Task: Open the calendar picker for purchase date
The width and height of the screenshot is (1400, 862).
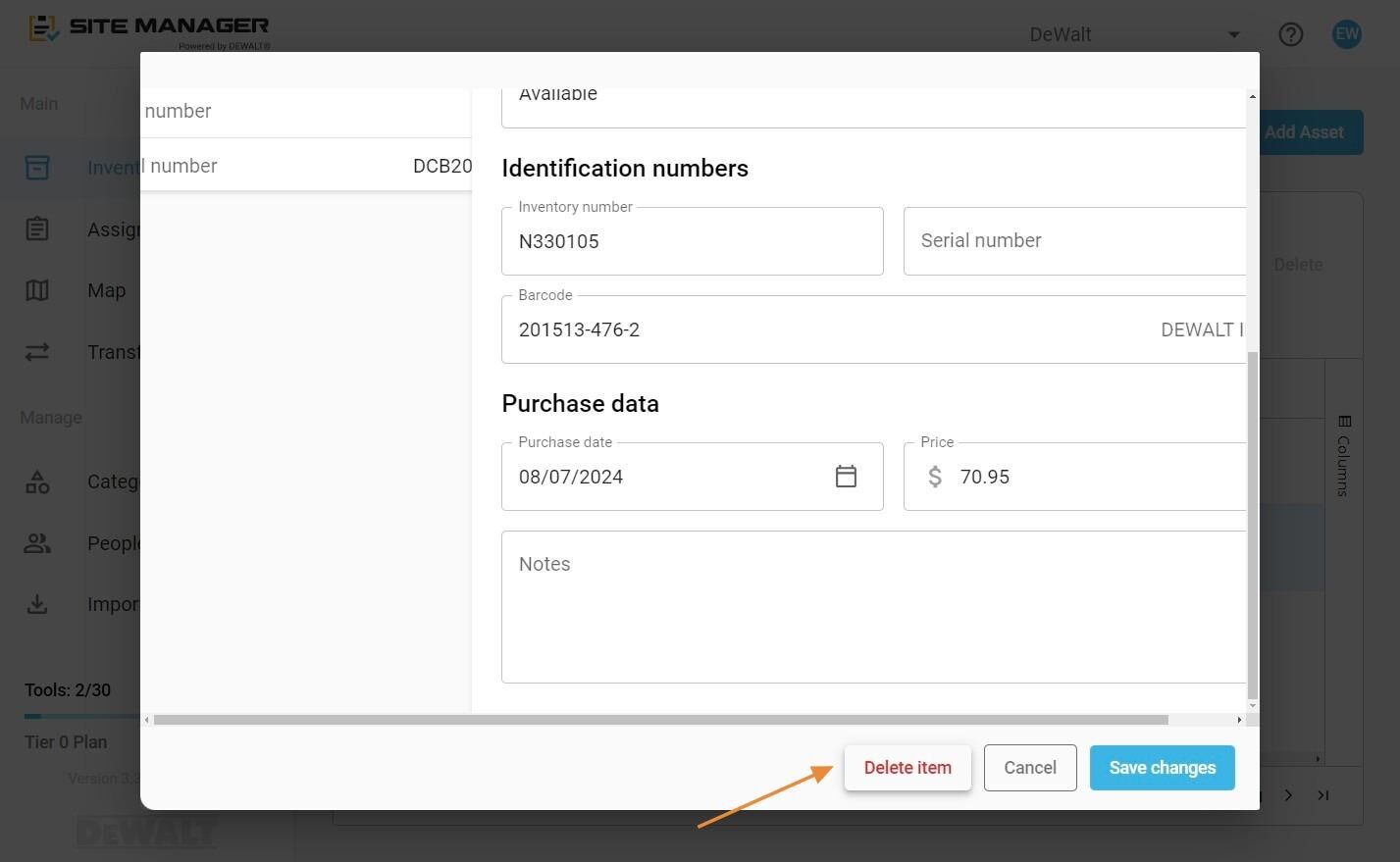Action: click(846, 477)
